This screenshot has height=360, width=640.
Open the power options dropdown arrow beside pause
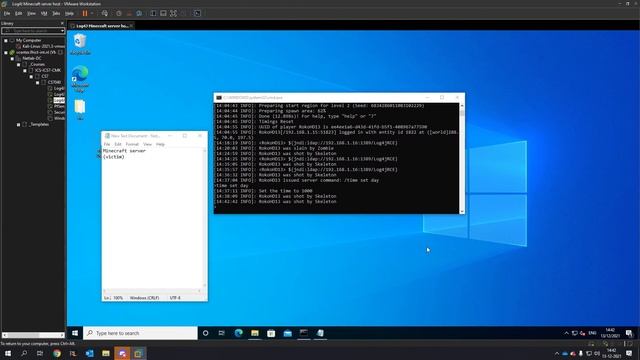92,13
